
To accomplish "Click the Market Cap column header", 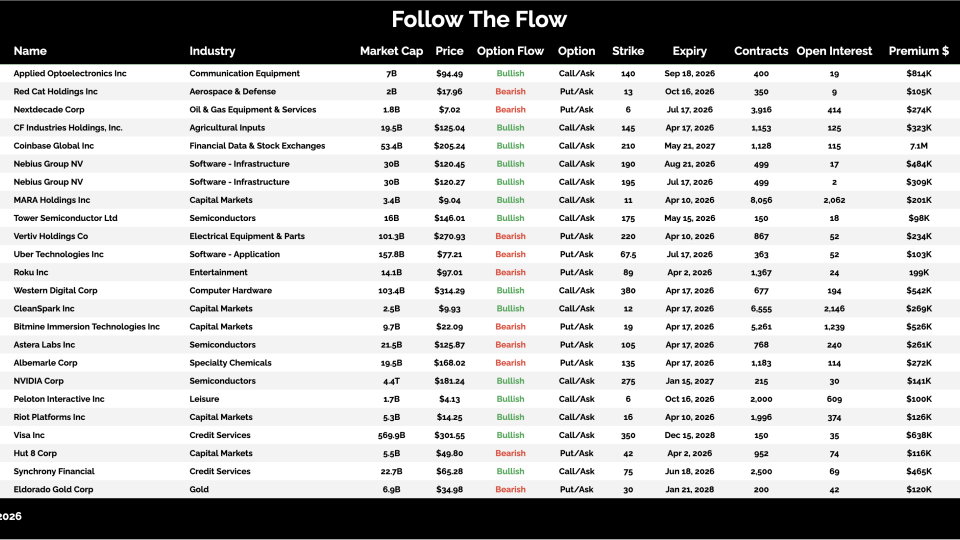I will point(391,51).
